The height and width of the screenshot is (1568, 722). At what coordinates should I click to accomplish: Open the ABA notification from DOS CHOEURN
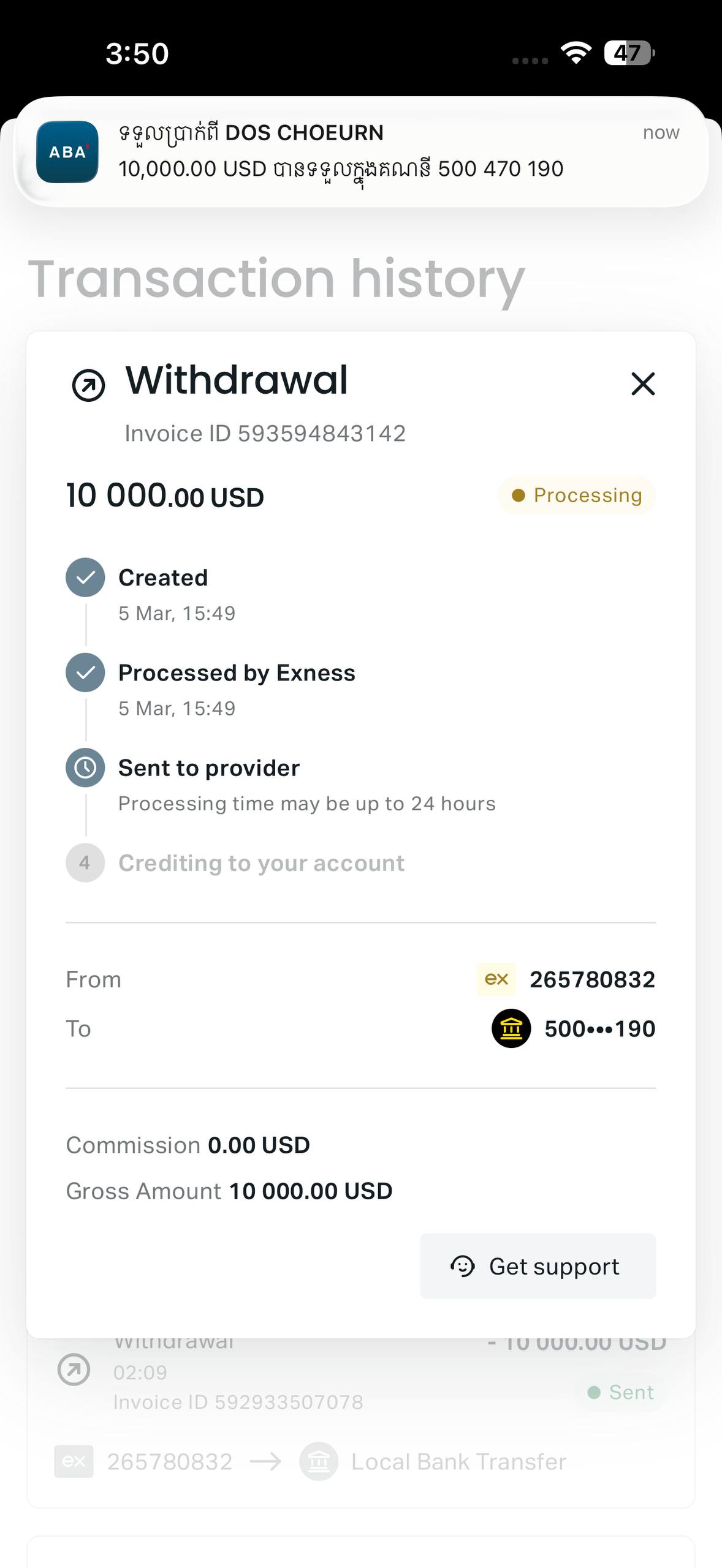(x=361, y=152)
